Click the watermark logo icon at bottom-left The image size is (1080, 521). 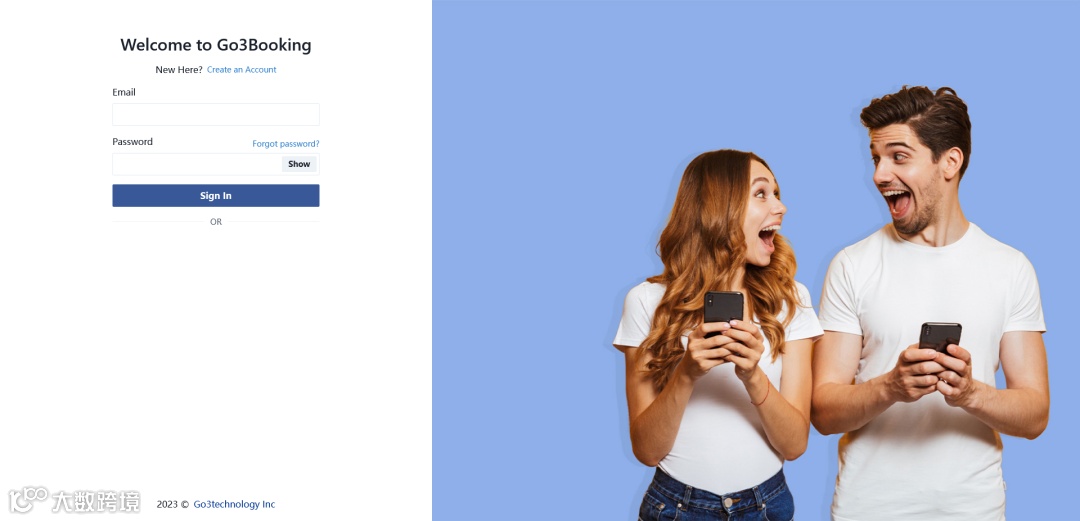pos(28,500)
